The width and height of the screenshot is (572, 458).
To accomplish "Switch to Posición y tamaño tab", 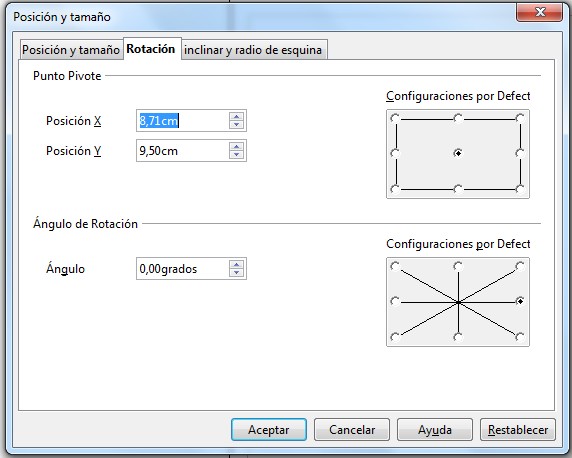I will tap(71, 50).
